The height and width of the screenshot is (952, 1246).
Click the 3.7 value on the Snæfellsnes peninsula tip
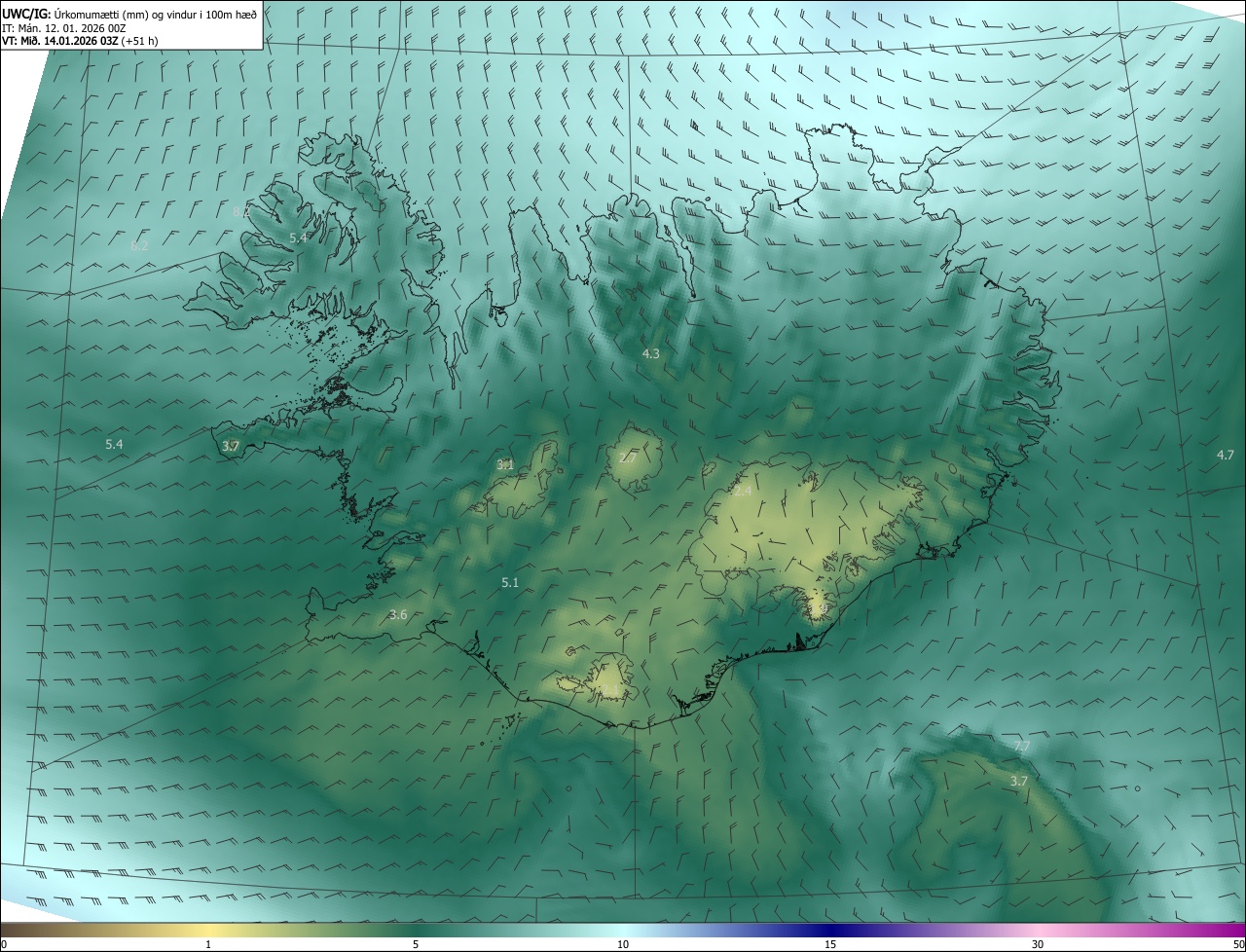tap(231, 447)
